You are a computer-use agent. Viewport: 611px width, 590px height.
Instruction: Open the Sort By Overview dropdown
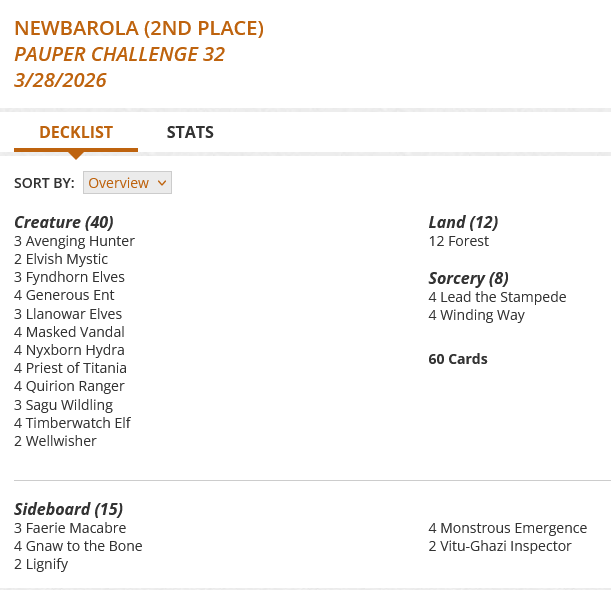[x=128, y=183]
